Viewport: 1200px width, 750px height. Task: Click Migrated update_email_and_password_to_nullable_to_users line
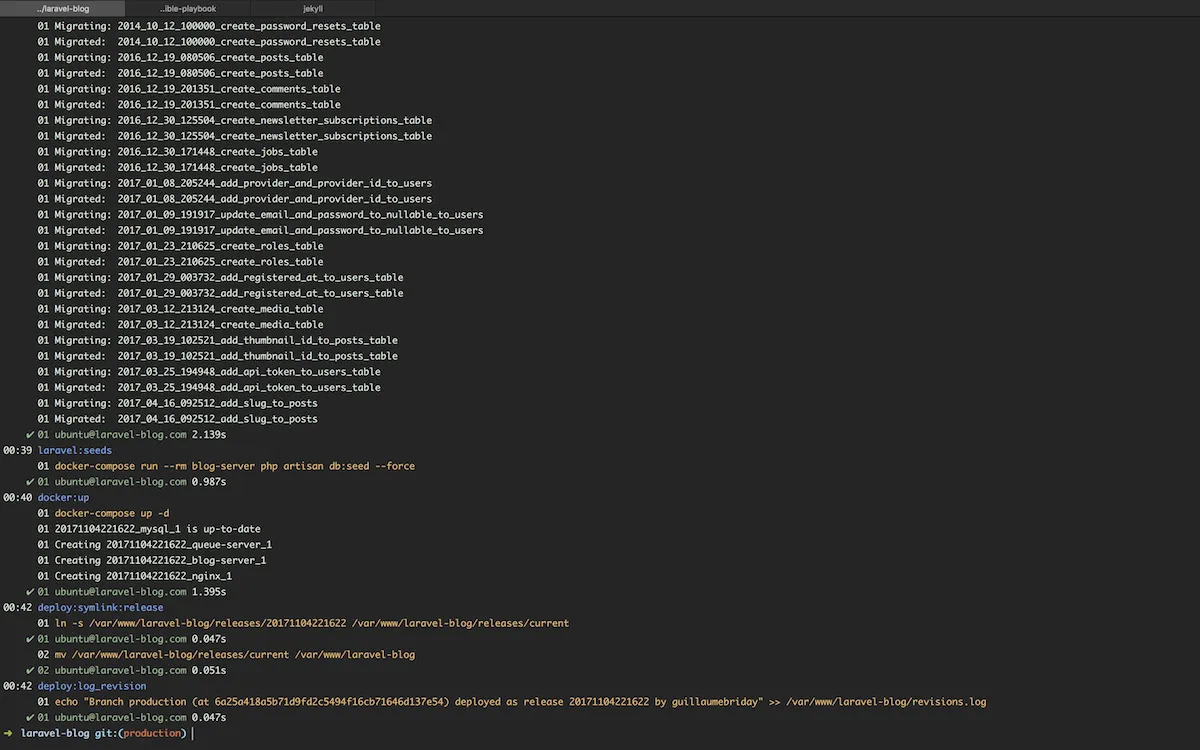pyautogui.click(x=261, y=230)
